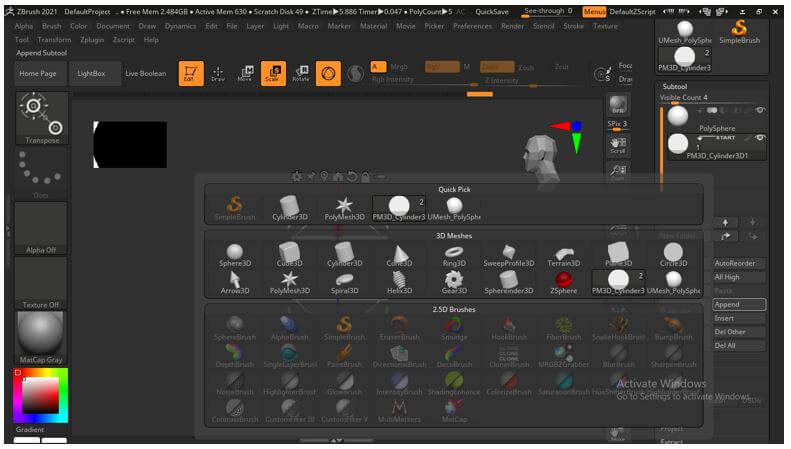Open the Document menu
The image size is (791, 449).
pyautogui.click(x=113, y=26)
